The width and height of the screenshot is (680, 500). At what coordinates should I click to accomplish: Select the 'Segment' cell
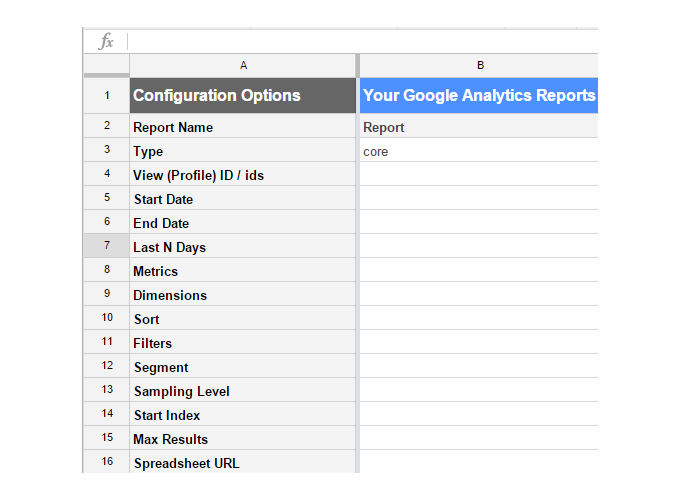243,366
